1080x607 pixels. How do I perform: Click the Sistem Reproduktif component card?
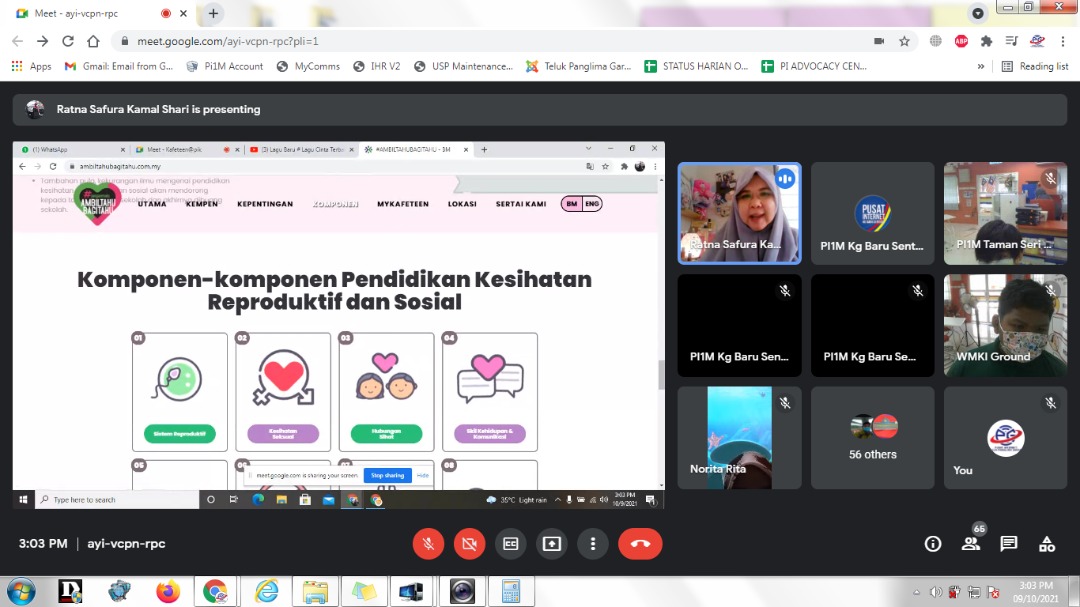tap(180, 392)
